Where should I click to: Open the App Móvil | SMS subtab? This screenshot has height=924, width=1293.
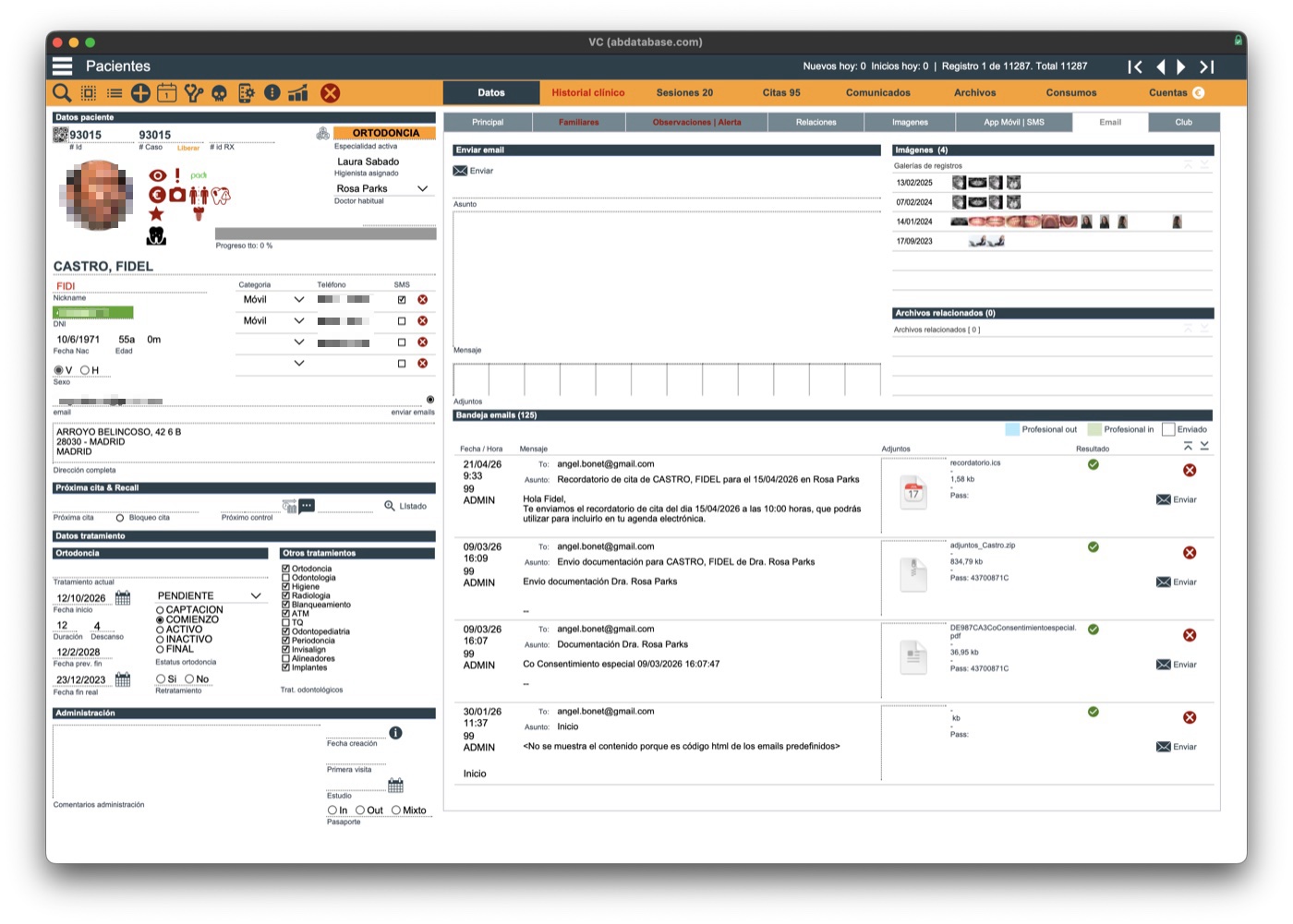tap(1014, 122)
